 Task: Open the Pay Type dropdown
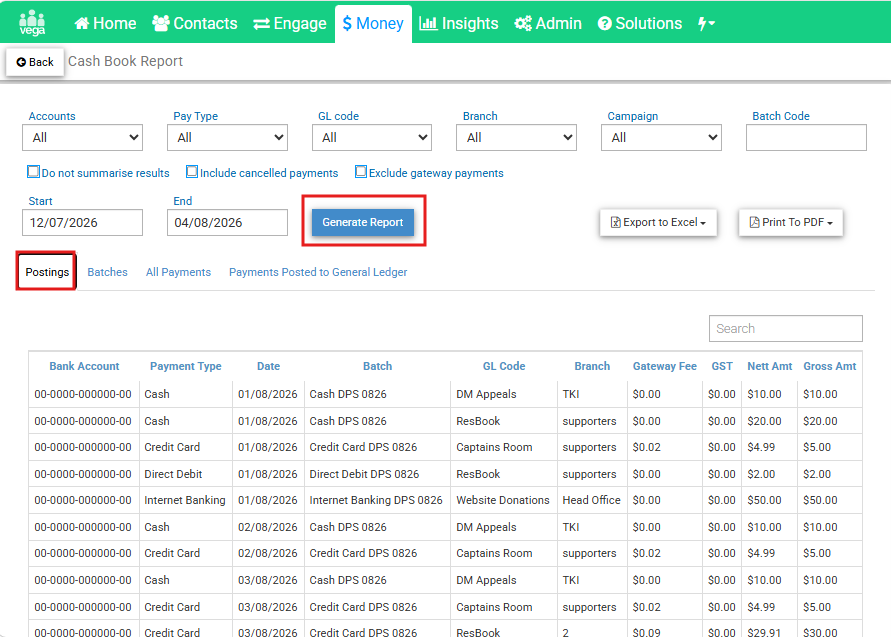(x=227, y=138)
